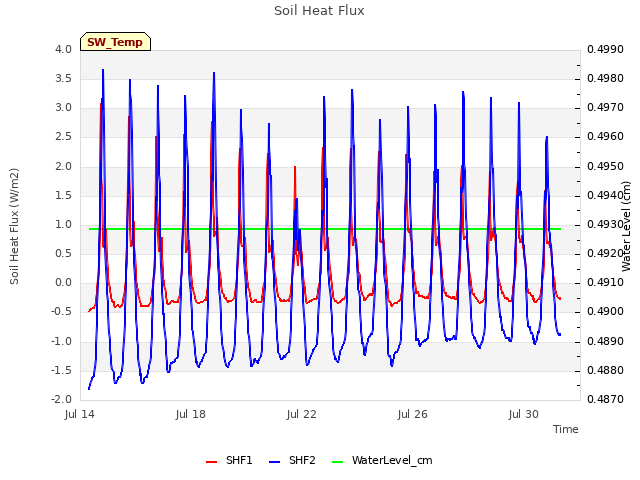Click the red SHF1 legend swatch

pyautogui.click(x=211, y=462)
